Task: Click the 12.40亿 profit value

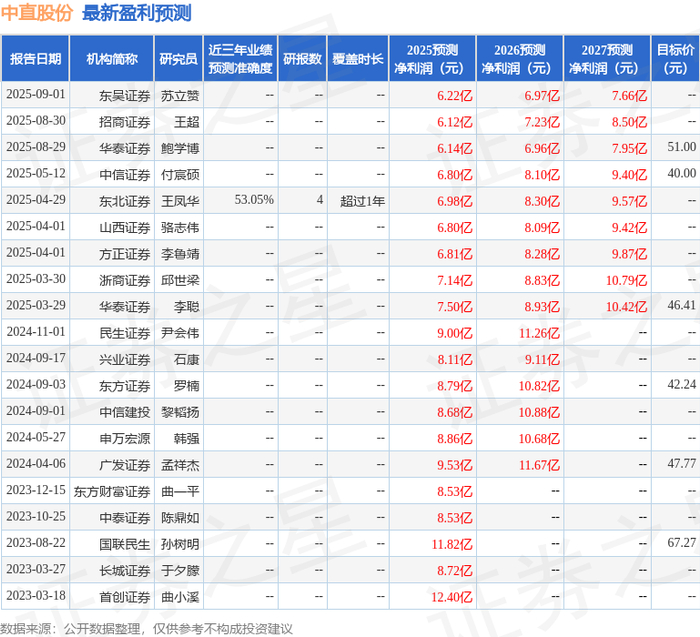Action: [x=451, y=597]
